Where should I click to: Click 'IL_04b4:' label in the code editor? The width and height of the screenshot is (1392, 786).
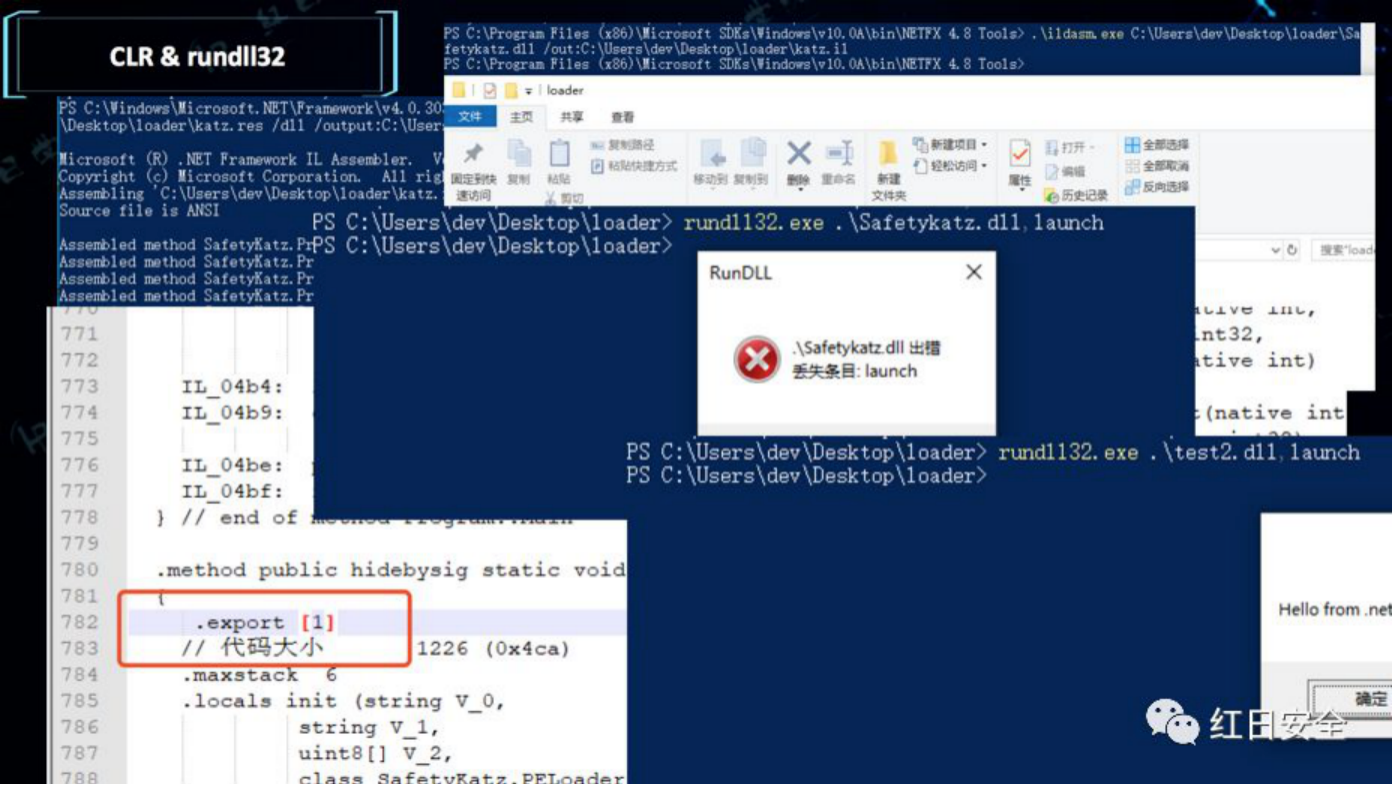point(233,387)
